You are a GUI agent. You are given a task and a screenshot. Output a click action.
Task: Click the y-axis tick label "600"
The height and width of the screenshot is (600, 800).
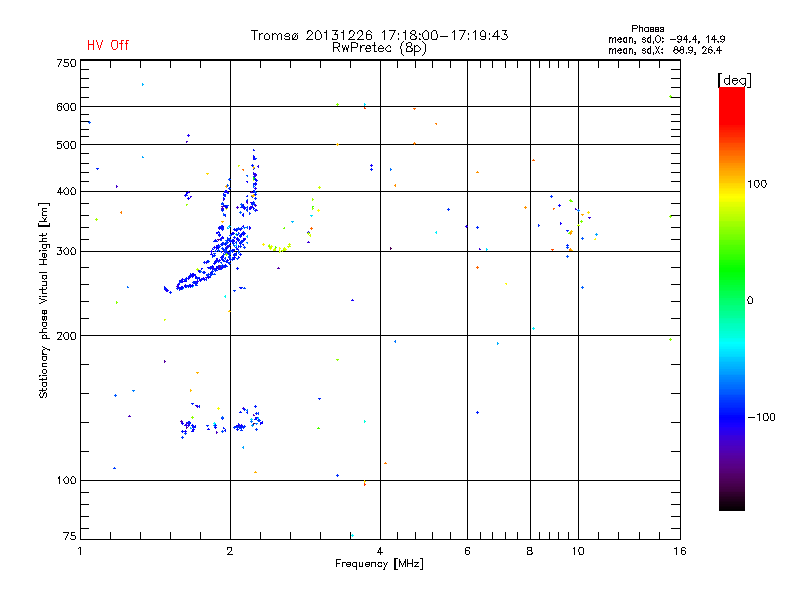coord(66,107)
